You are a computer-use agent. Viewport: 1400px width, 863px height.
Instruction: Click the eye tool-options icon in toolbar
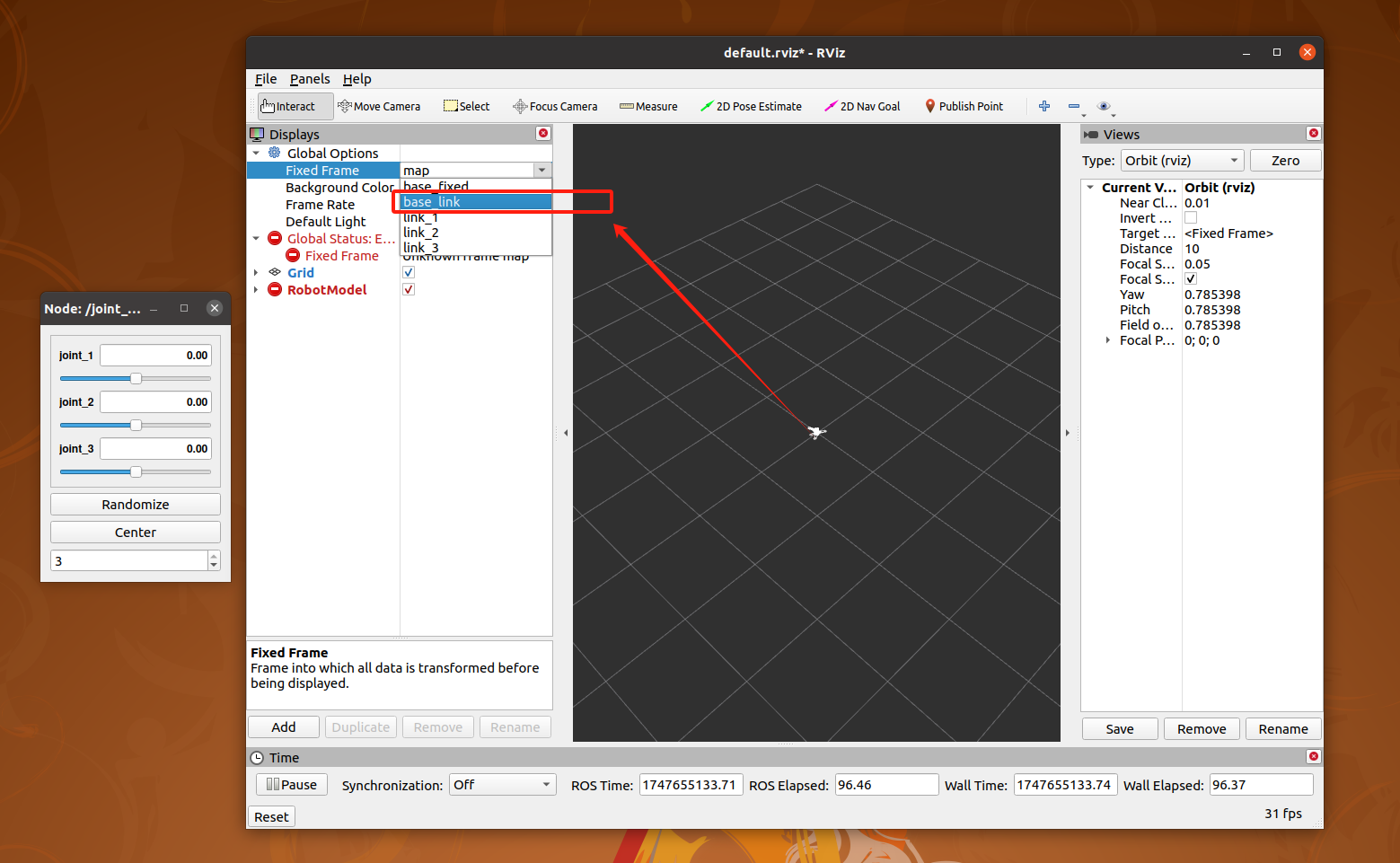coord(1104,106)
